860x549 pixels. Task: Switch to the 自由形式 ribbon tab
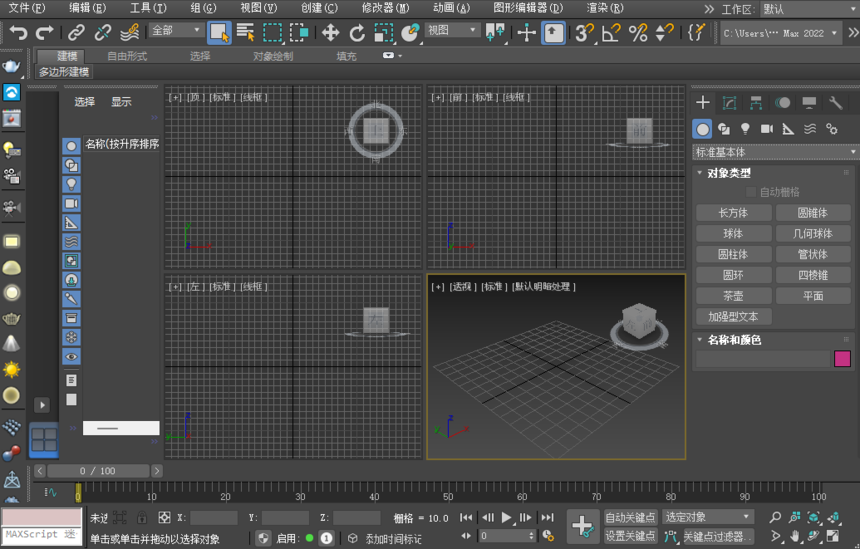point(127,56)
